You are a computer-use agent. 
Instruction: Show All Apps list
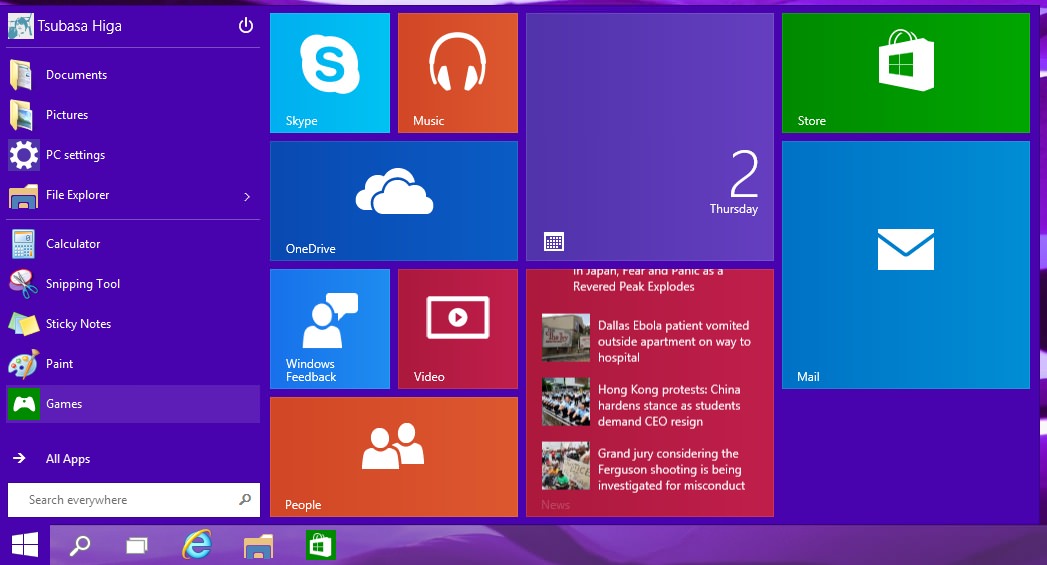tap(133, 458)
